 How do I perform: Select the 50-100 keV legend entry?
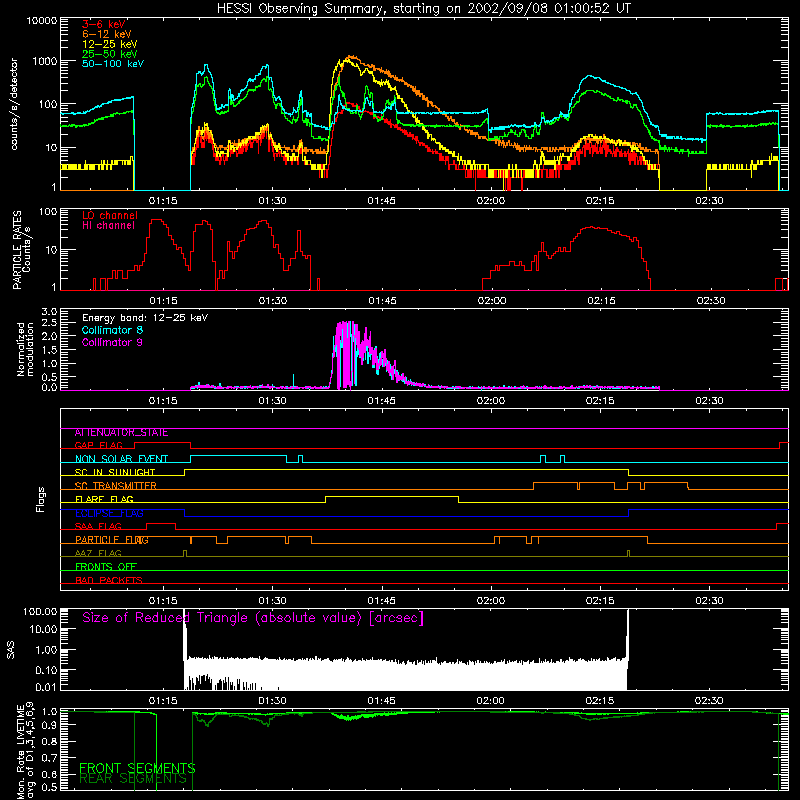113,64
